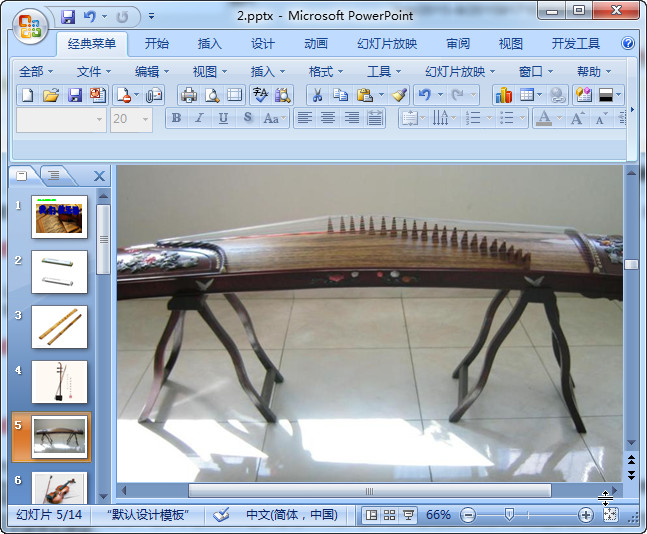
Task: Click 默认设计模板 theme indicator
Action: [x=147, y=515]
